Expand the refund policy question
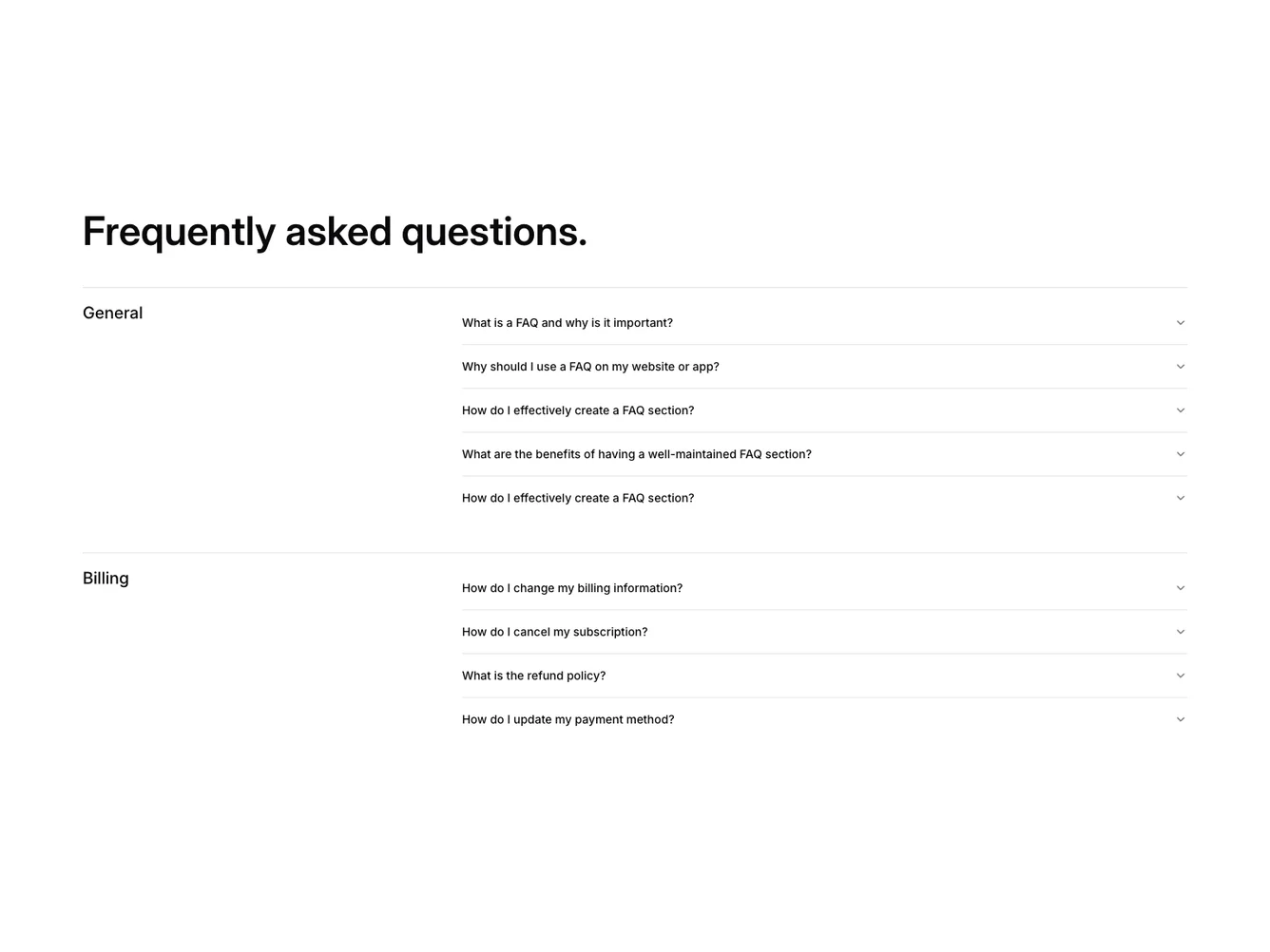Image resolution: width=1270 pixels, height=952 pixels. 533,676
